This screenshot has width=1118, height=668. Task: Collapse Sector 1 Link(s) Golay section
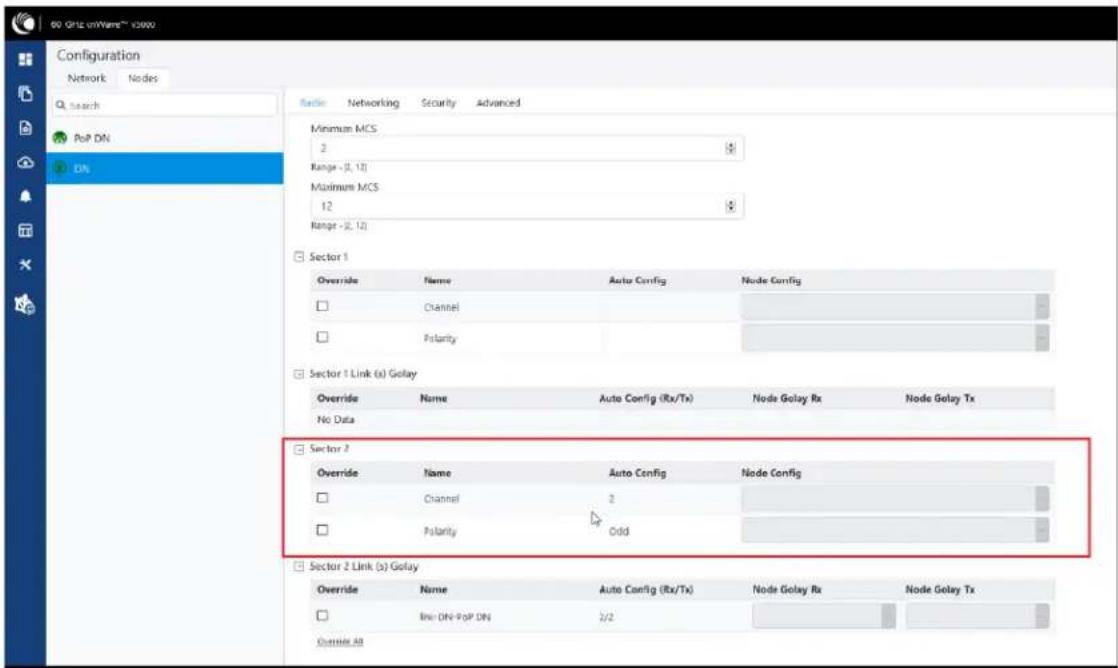(x=299, y=374)
